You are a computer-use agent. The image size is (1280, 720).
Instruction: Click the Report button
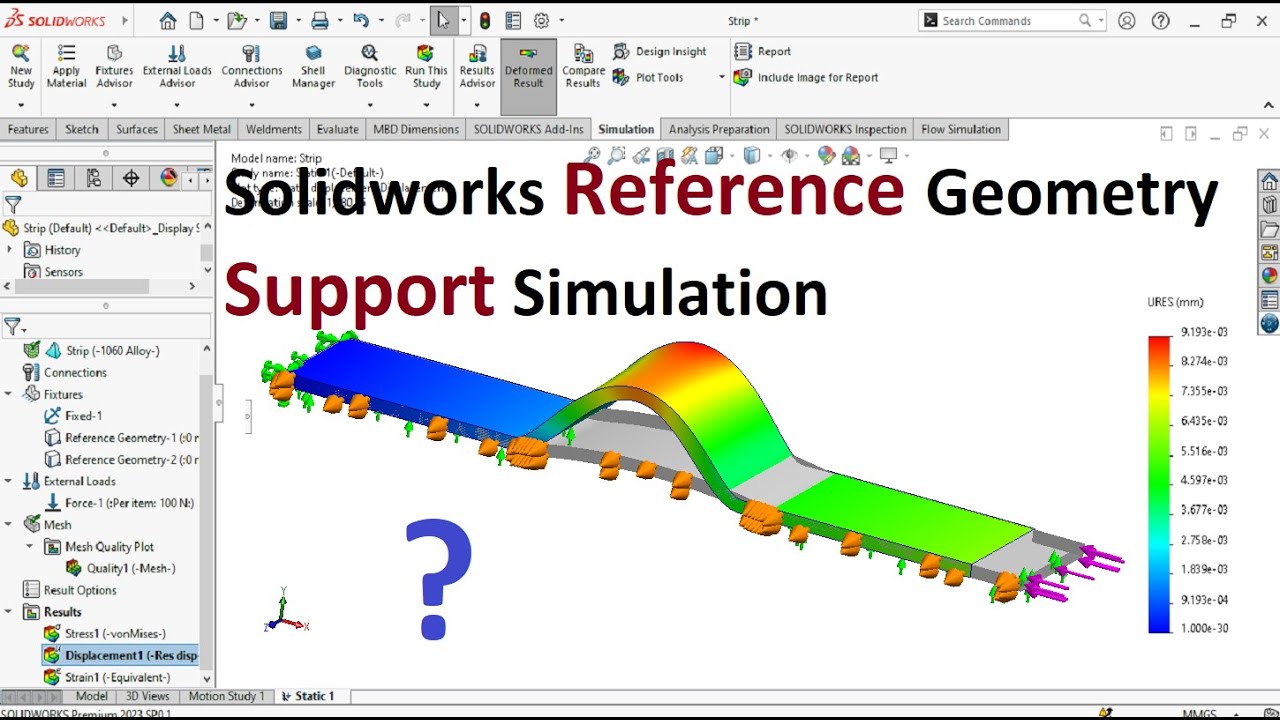(762, 51)
